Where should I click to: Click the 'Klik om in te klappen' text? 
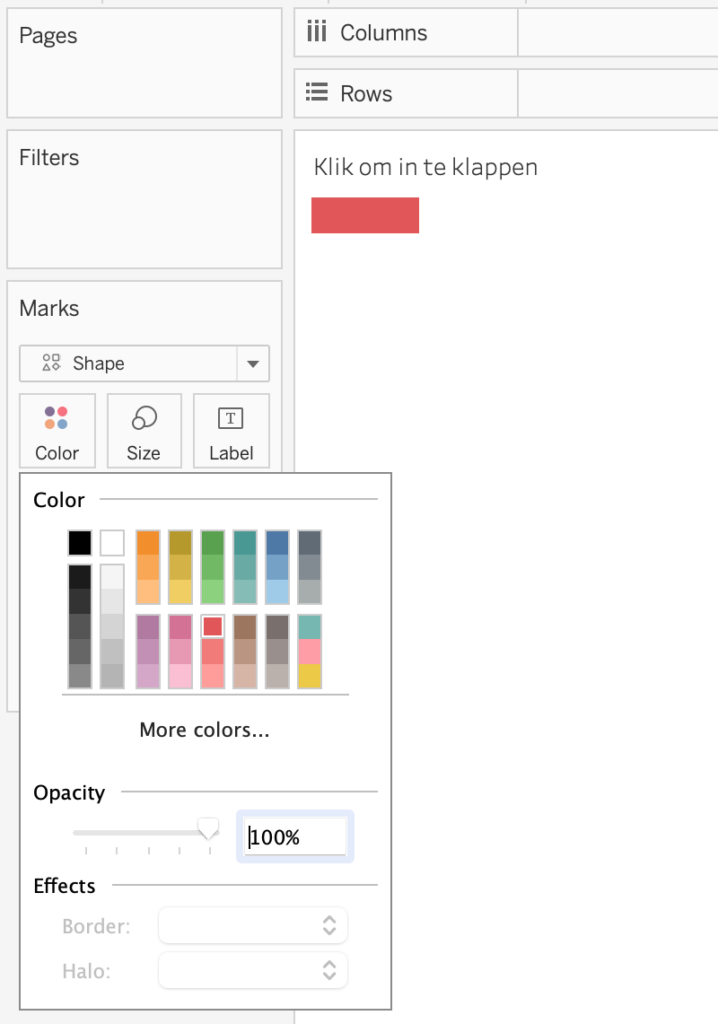point(426,167)
